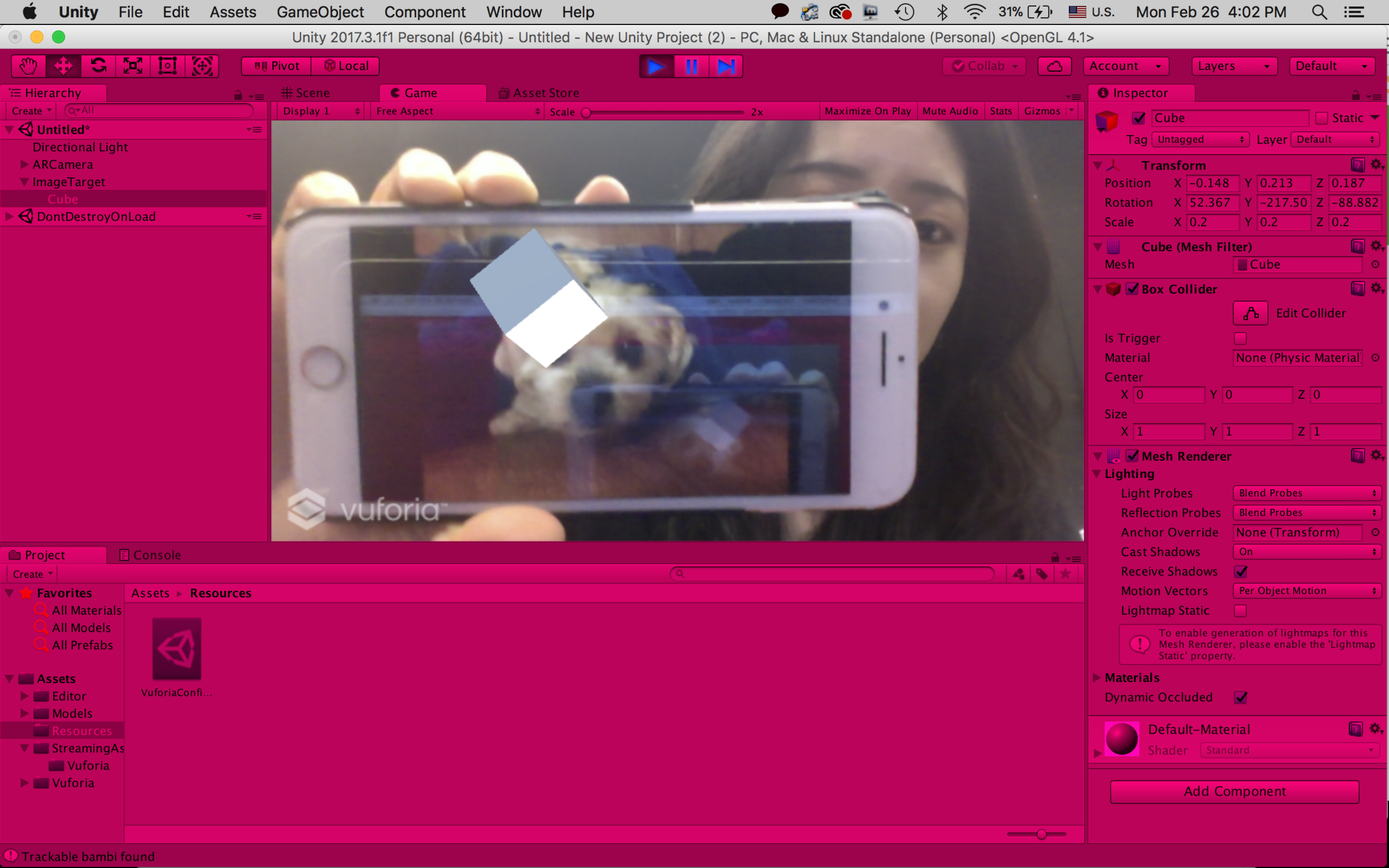The image size is (1389, 868).
Task: Open the Layers dropdown
Action: (x=1233, y=66)
